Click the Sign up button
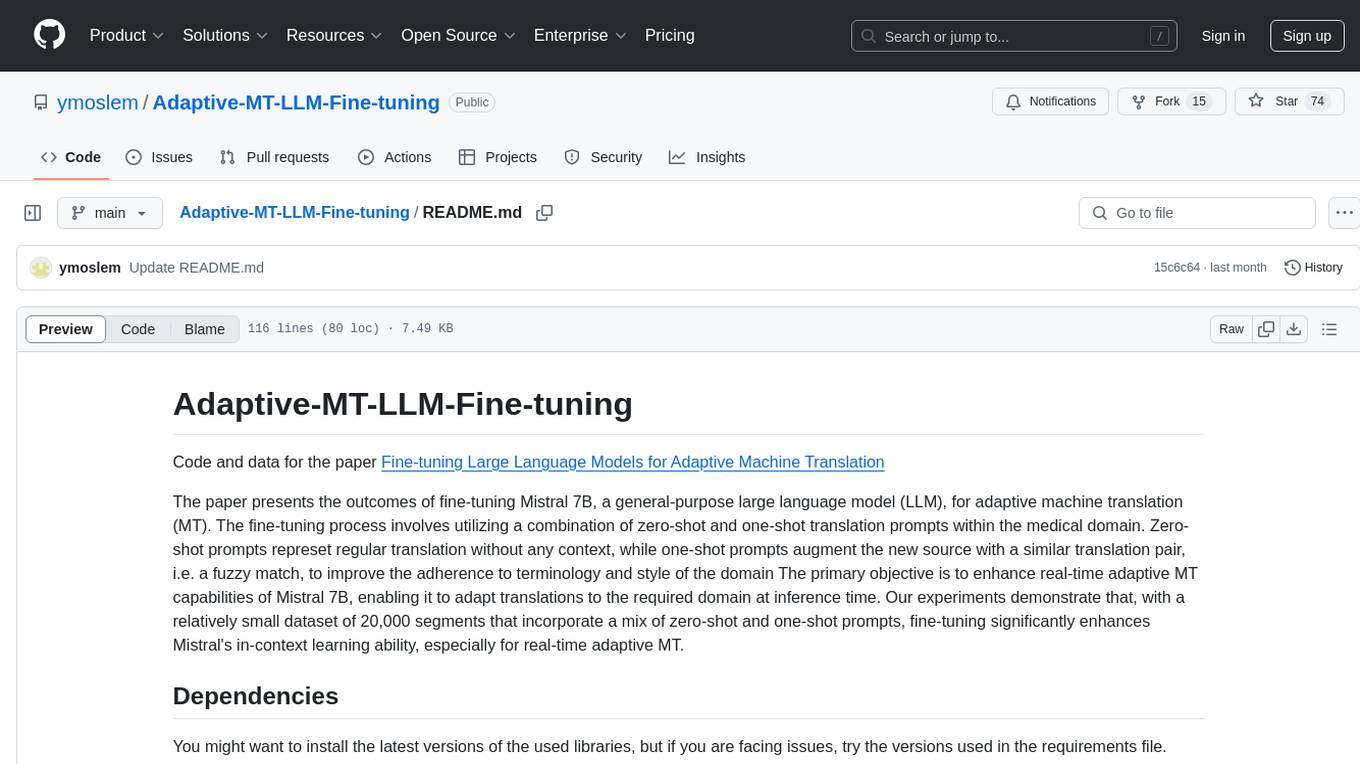 click(x=1307, y=36)
